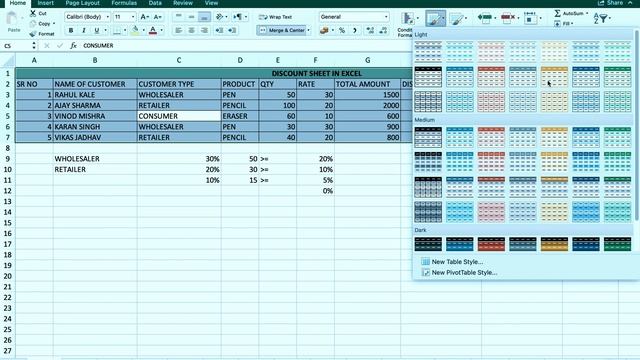Decrease indent icon

coord(219,30)
